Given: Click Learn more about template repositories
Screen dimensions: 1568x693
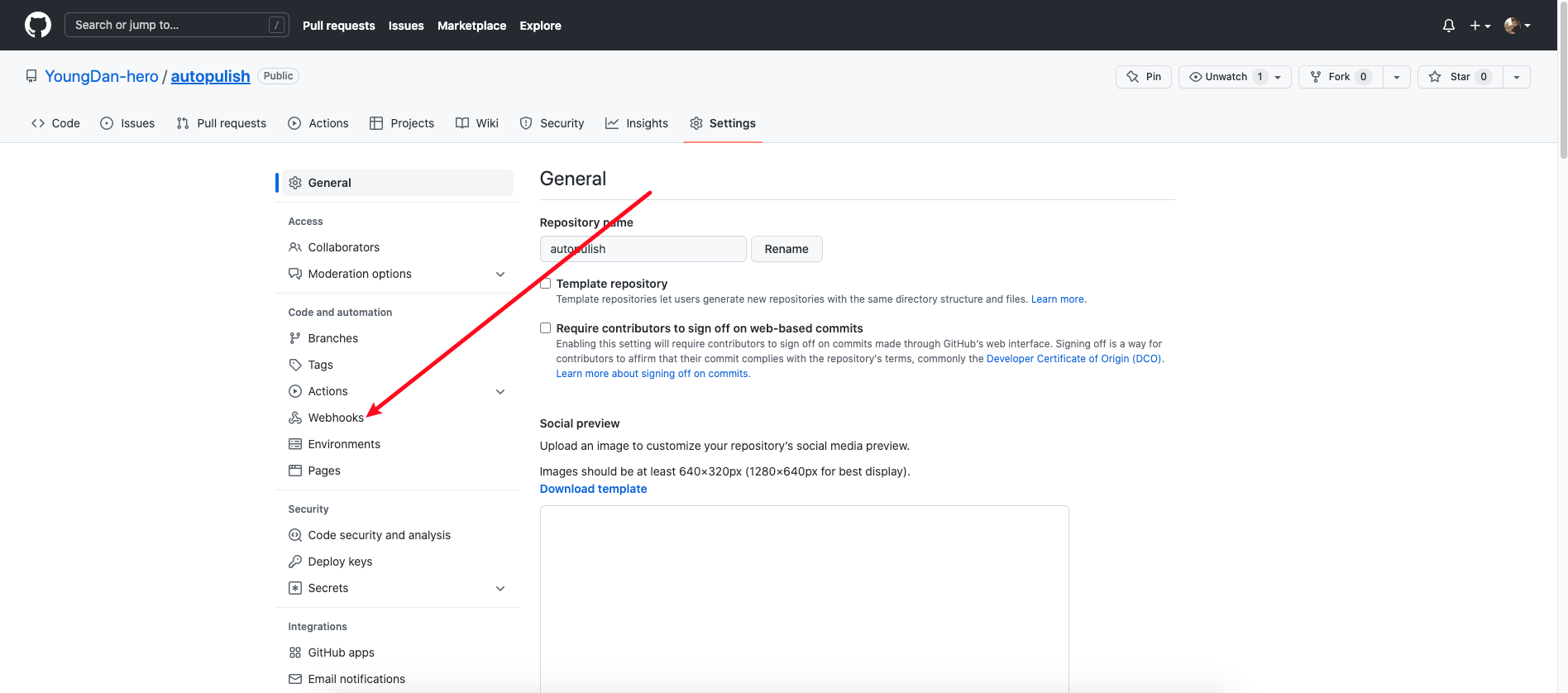Looking at the screenshot, I should pyautogui.click(x=1058, y=299).
